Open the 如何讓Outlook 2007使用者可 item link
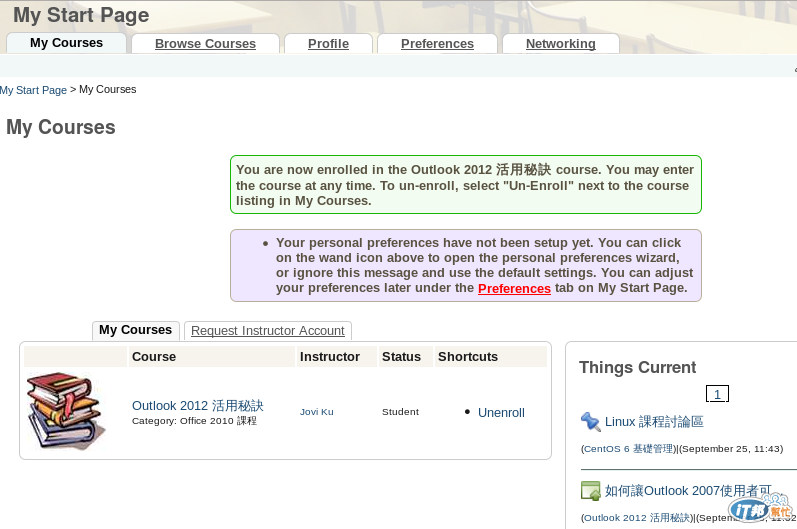The width and height of the screenshot is (797, 529). 688,491
